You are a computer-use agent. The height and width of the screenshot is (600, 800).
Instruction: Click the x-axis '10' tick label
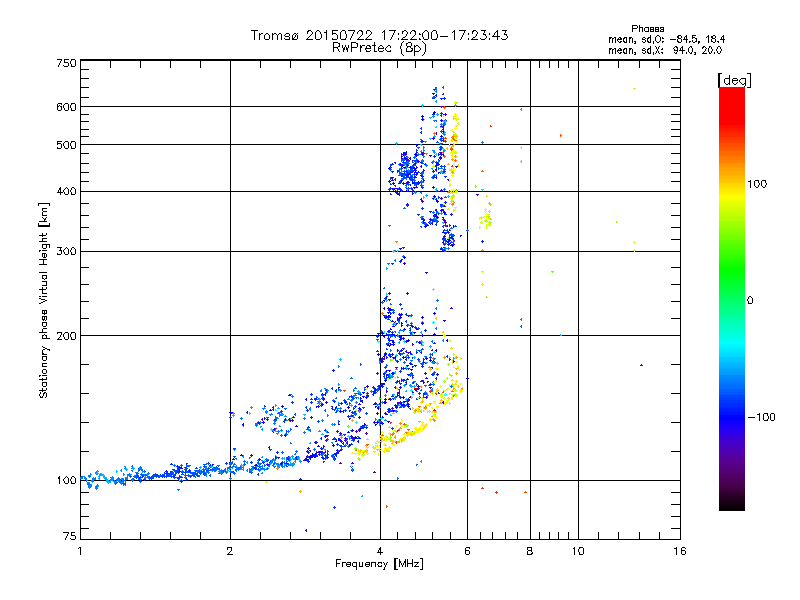tap(578, 551)
